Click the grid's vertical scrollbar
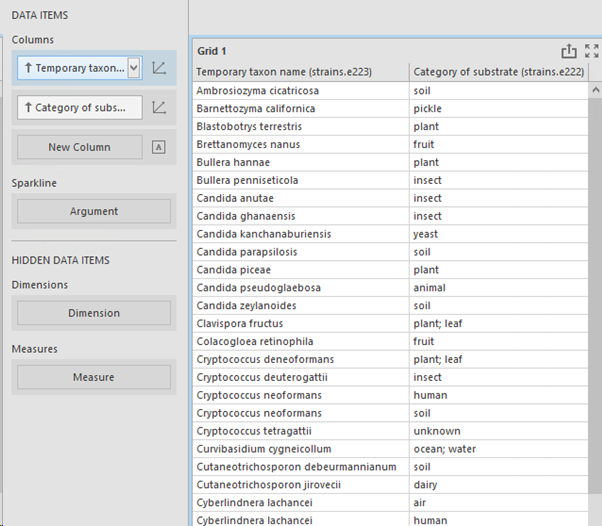Viewport: 602px width, 526px height. (595, 300)
